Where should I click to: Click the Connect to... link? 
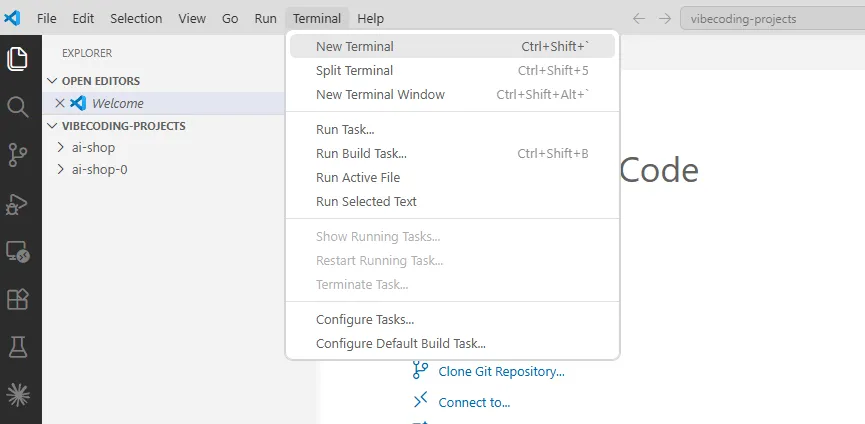pos(474,402)
